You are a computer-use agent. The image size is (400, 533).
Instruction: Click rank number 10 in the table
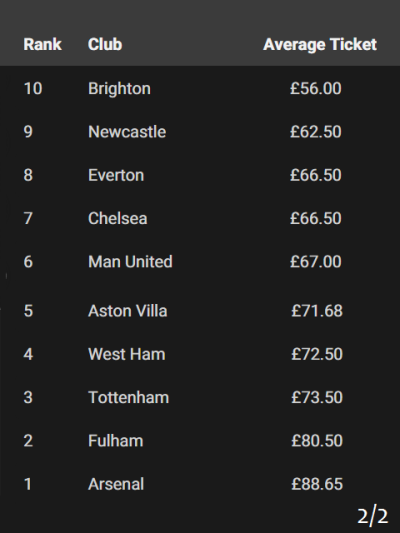(33, 89)
